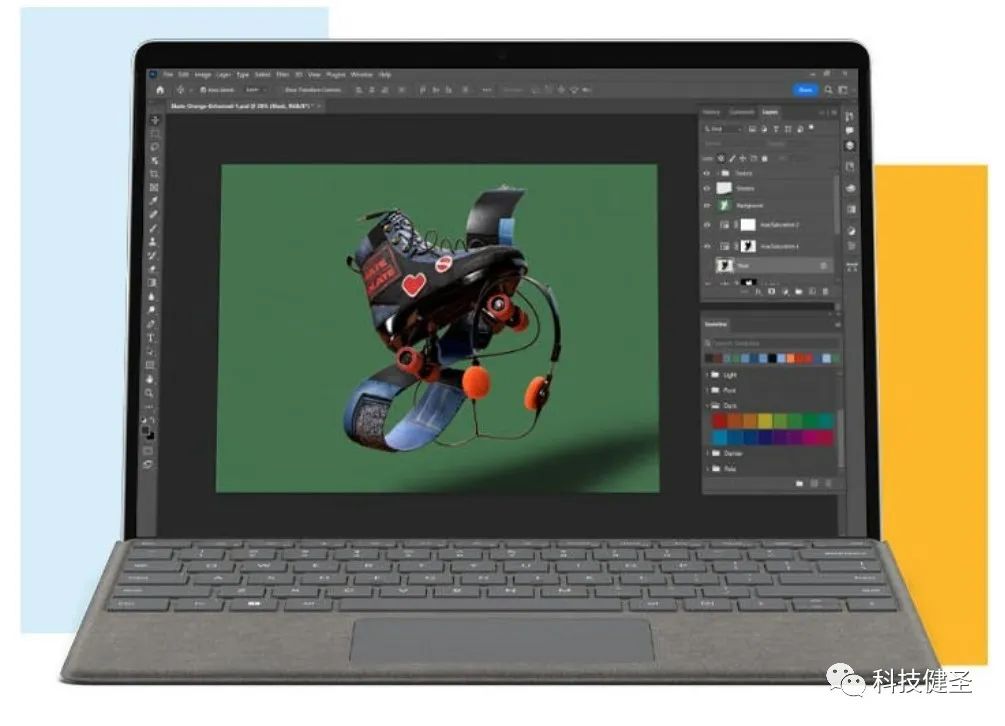
Task: Click the Create new layer icon
Action: [813, 291]
